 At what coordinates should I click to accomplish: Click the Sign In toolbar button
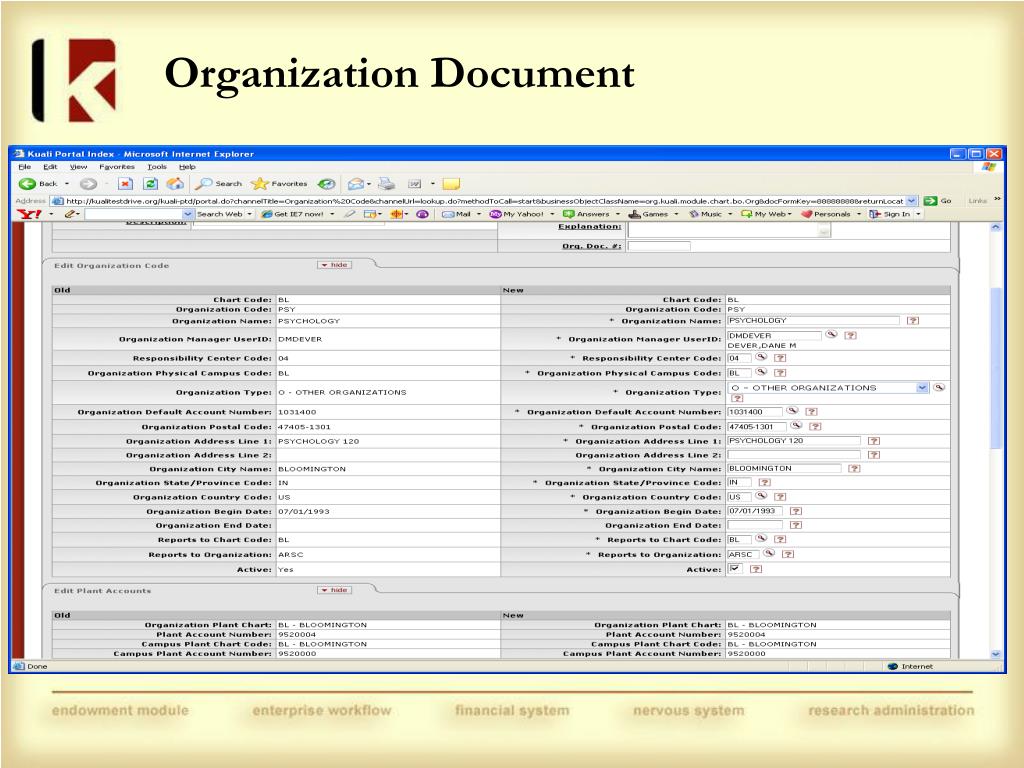click(x=889, y=214)
